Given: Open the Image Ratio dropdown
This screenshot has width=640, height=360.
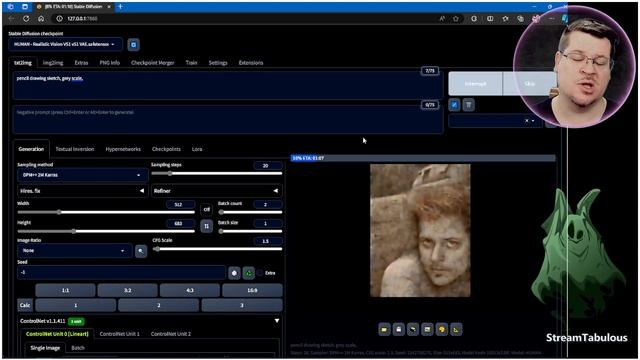Looking at the screenshot, I should point(75,251).
